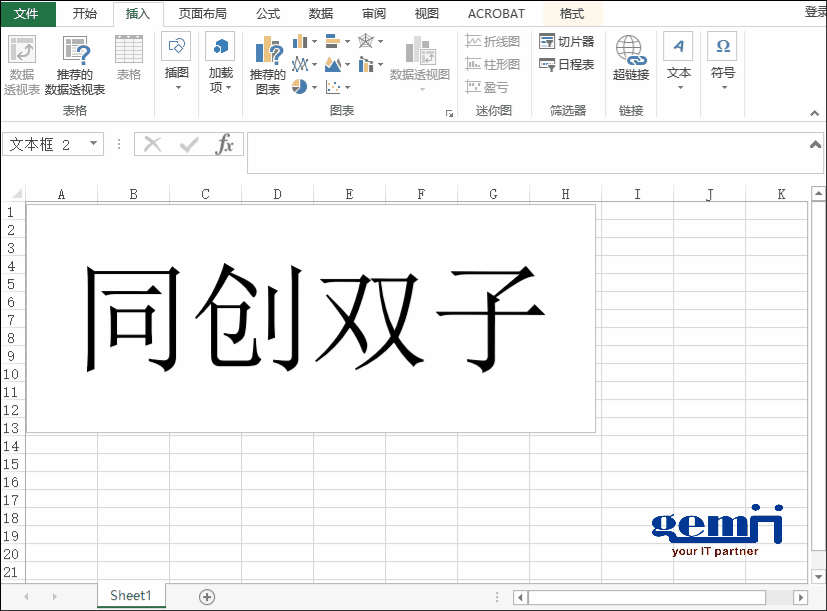Insert a column chart from the ribbon

(x=299, y=41)
